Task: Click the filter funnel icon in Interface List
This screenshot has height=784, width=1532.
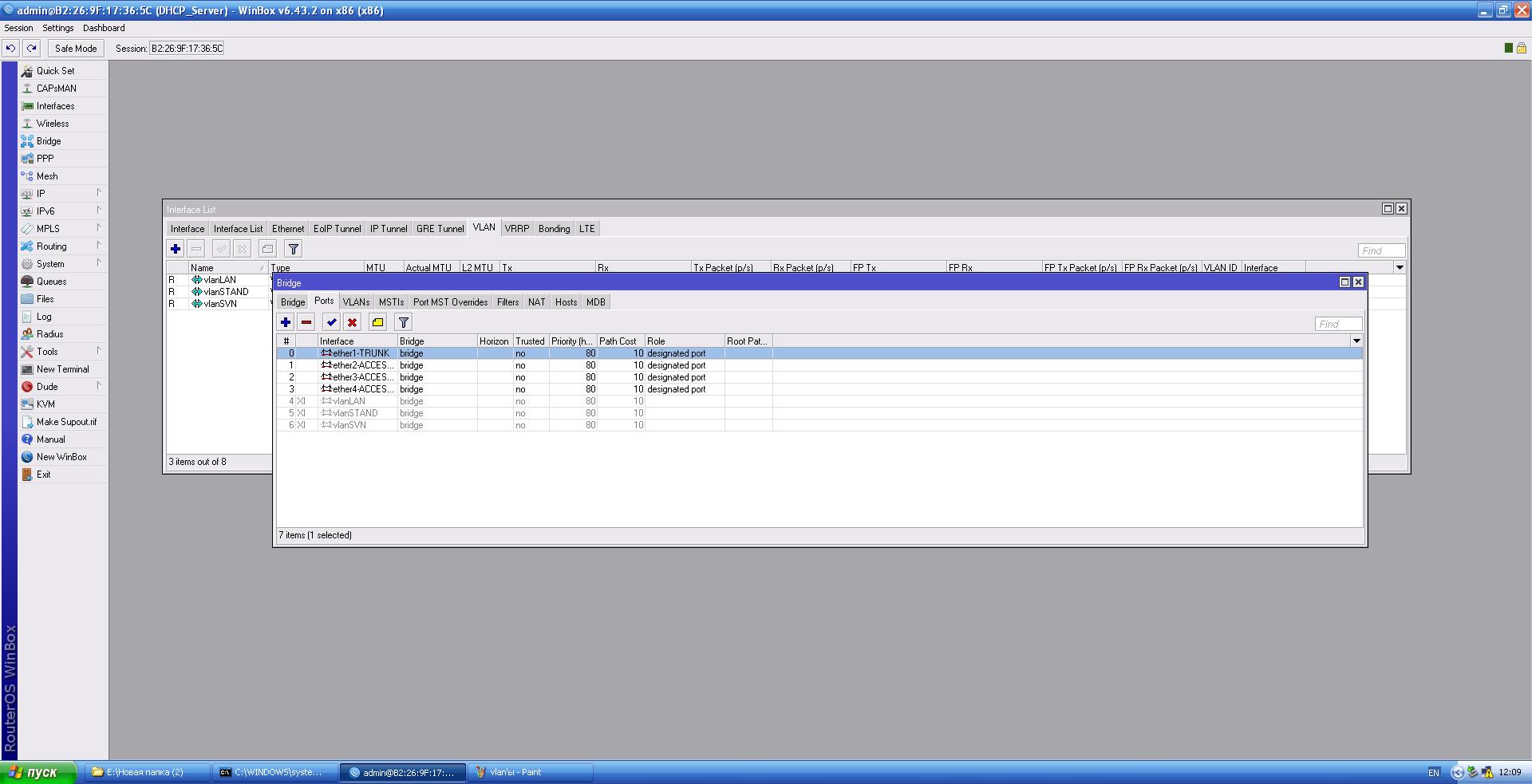Action: (294, 249)
